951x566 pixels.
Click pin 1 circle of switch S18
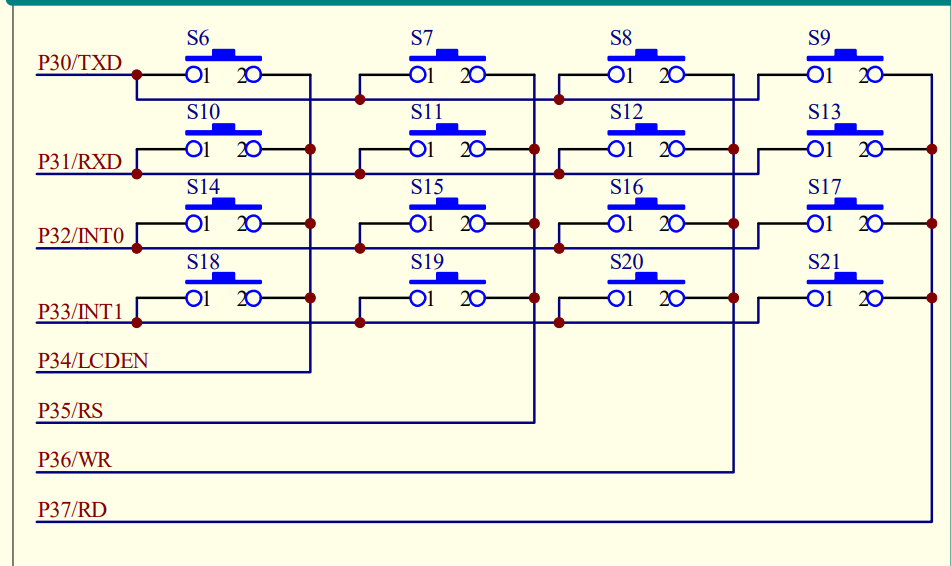point(193,298)
